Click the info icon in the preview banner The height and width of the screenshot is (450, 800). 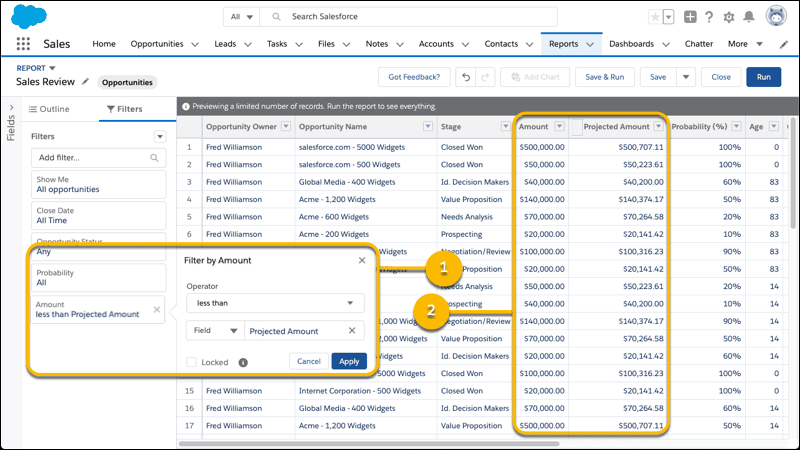[186, 107]
